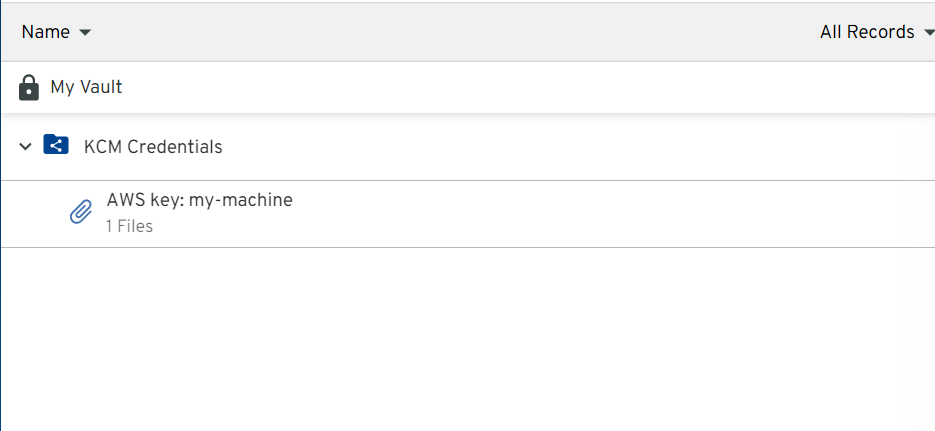Click the gap between the chevron and the folder icon
935x431 pixels.
(x=38, y=147)
